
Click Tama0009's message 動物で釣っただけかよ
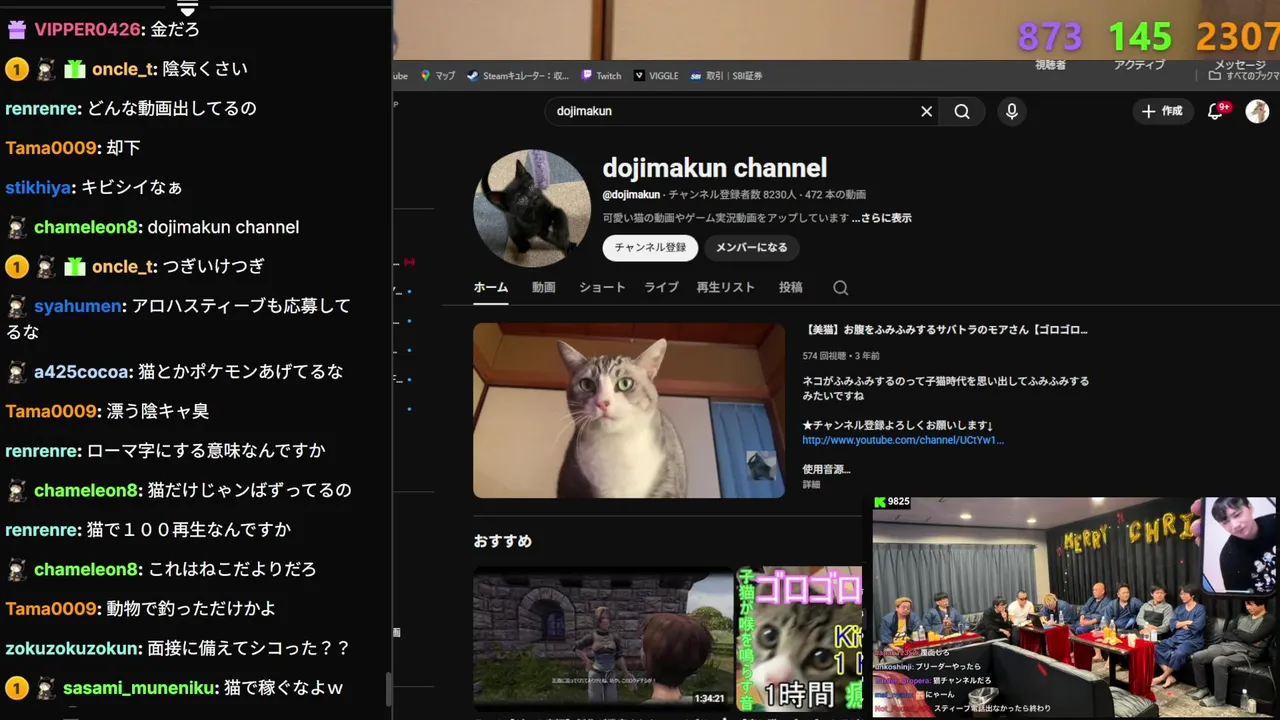(191, 609)
